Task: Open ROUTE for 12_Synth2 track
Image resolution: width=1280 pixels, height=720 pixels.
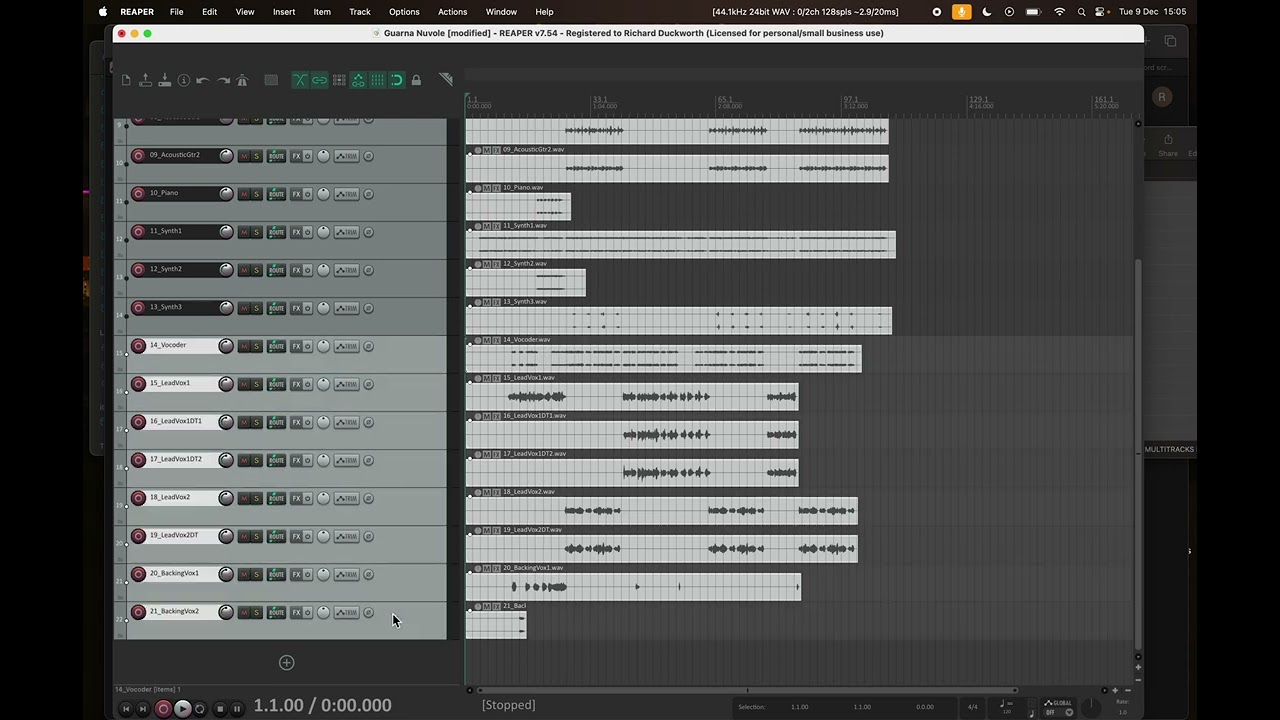Action: (276, 270)
